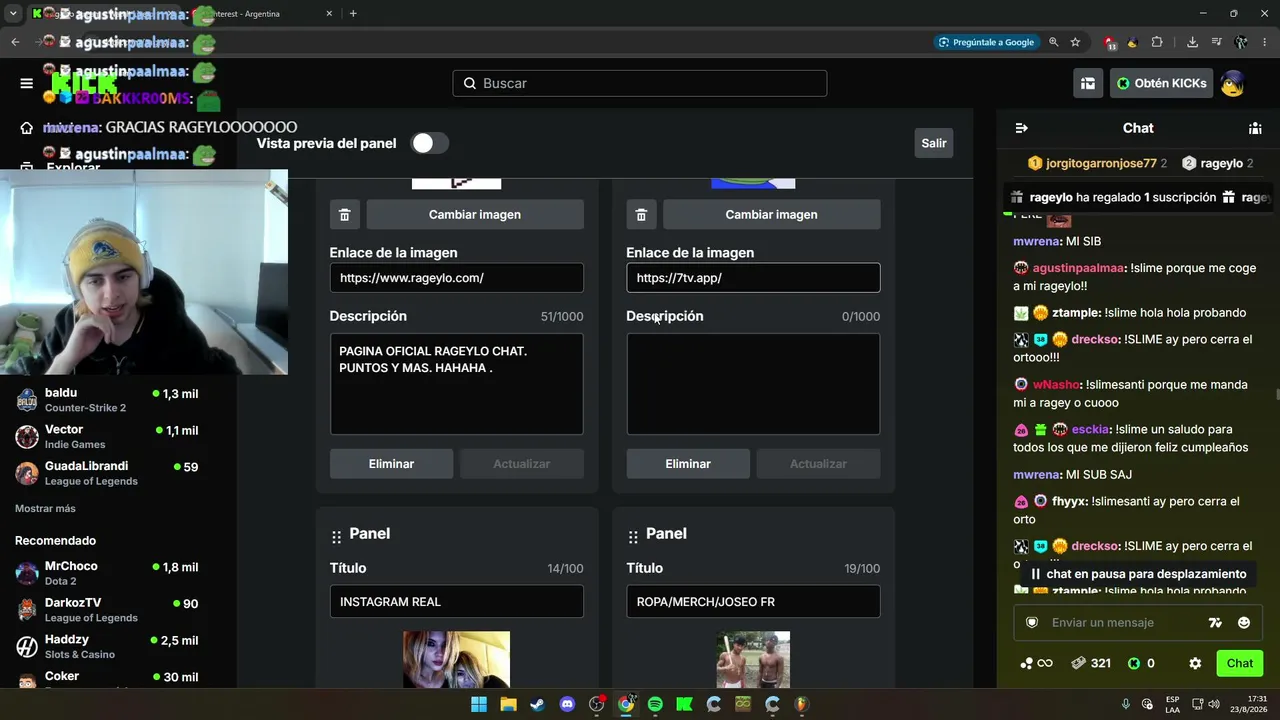
Task: Edit the PAGINA OFICIAL RAGEYLO CHAT description
Action: 457,384
